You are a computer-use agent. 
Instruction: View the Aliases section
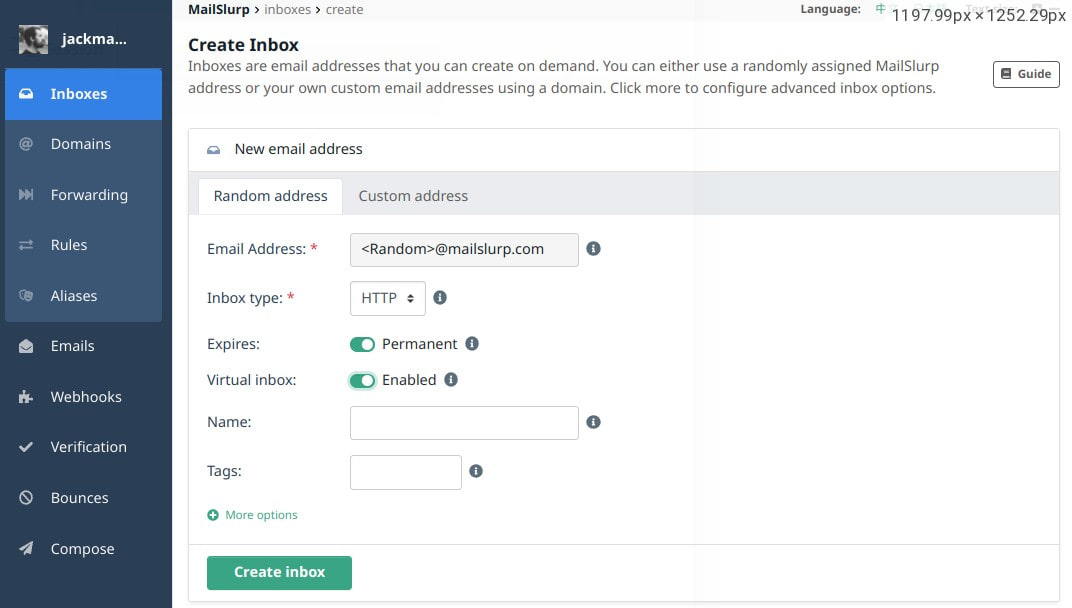click(73, 295)
